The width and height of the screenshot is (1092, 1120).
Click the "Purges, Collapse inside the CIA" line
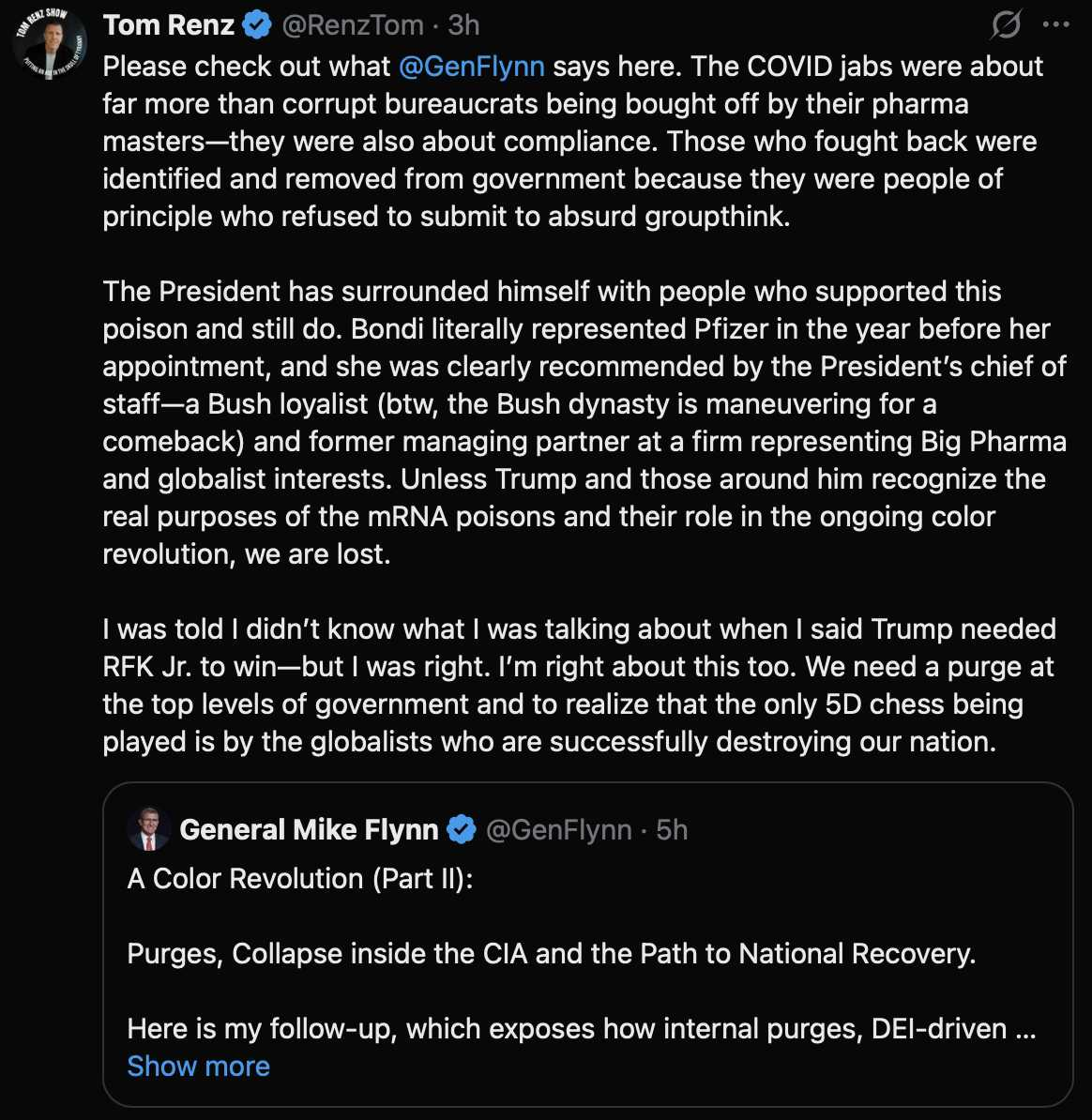pyautogui.click(x=551, y=954)
